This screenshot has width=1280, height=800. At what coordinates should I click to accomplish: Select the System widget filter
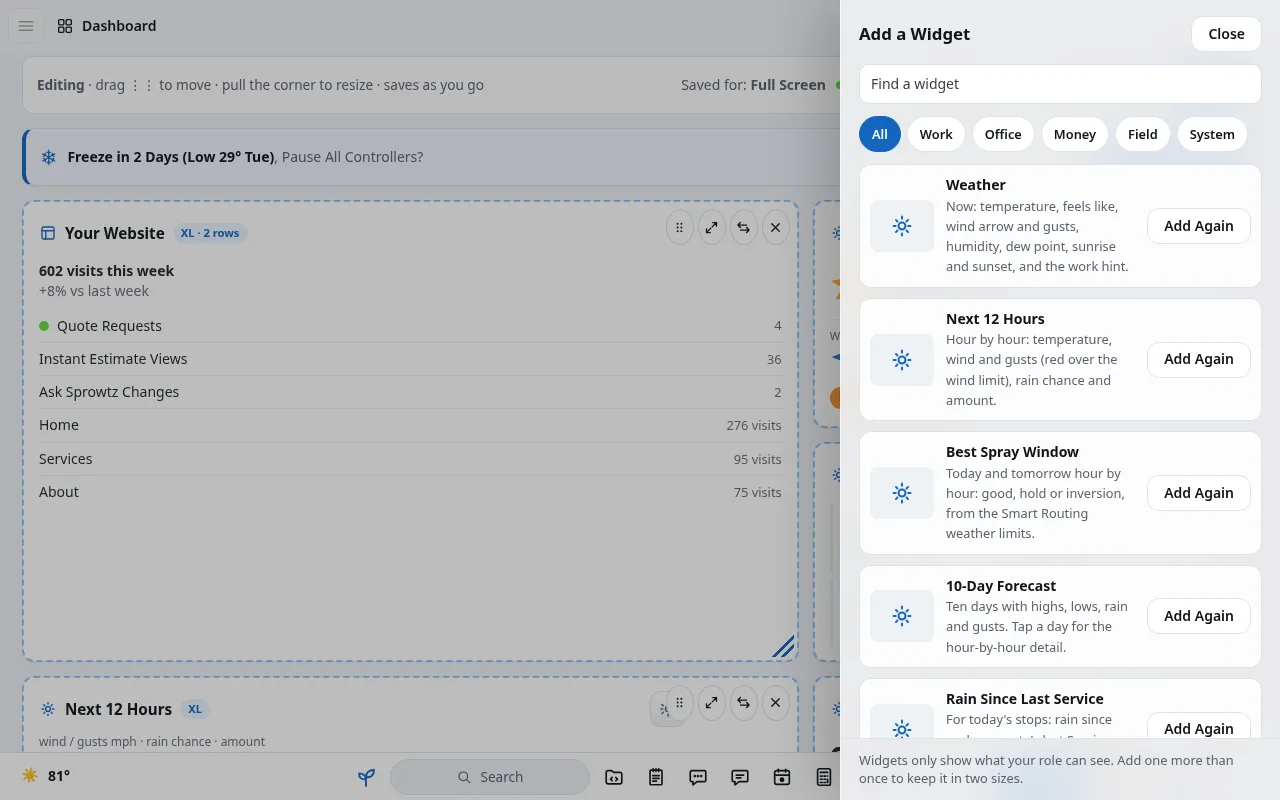(x=1212, y=134)
